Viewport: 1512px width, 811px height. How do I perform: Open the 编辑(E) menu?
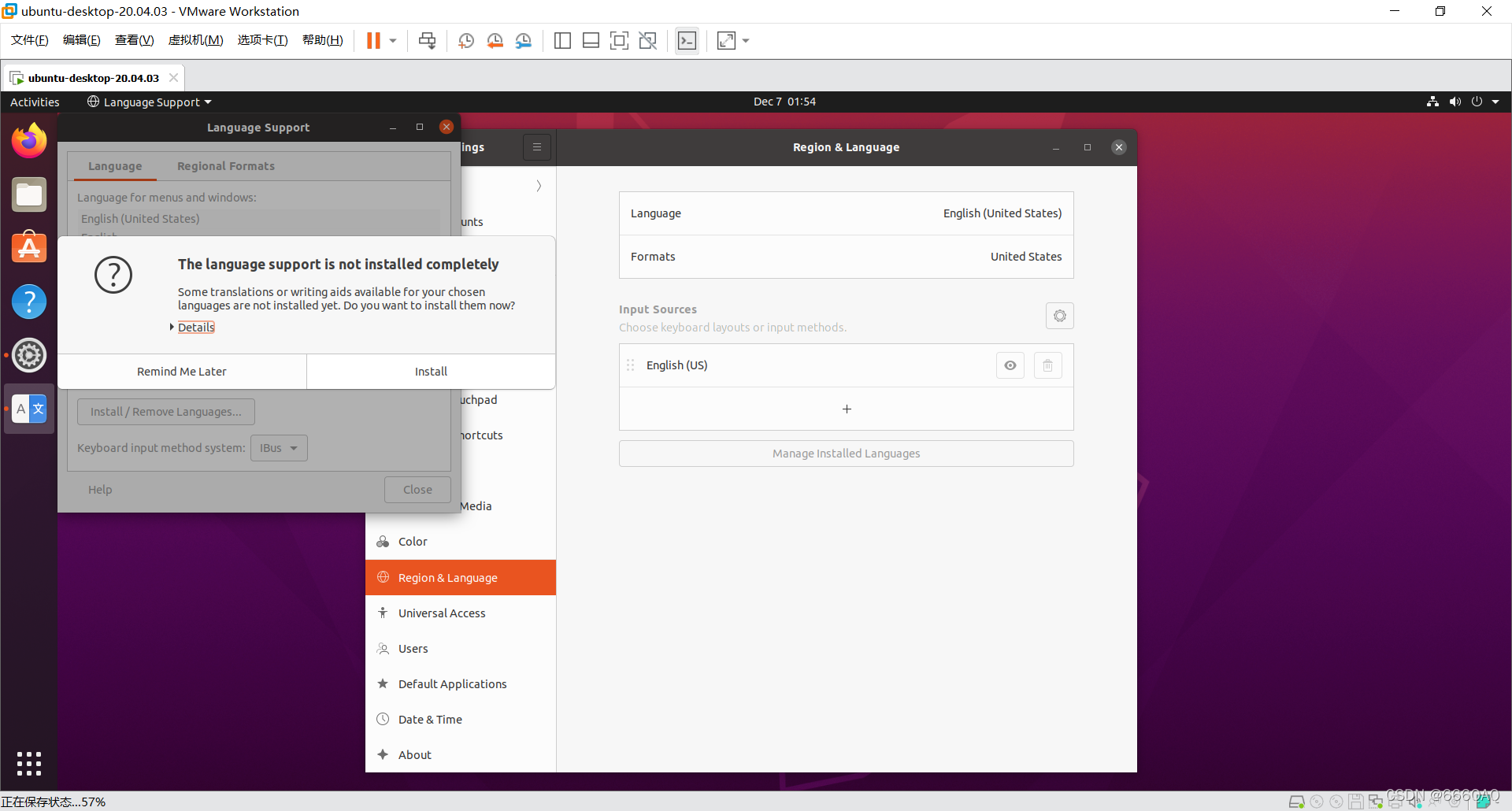click(82, 40)
